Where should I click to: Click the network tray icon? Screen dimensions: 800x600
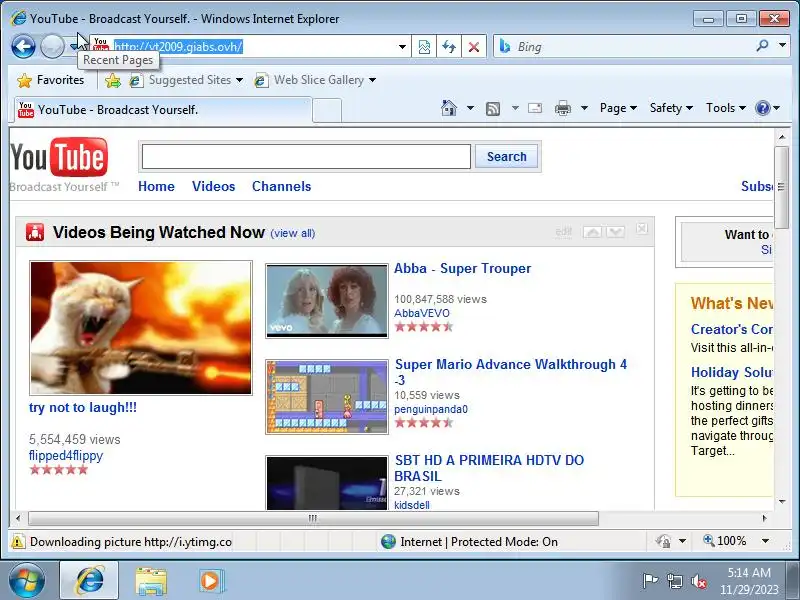click(674, 581)
